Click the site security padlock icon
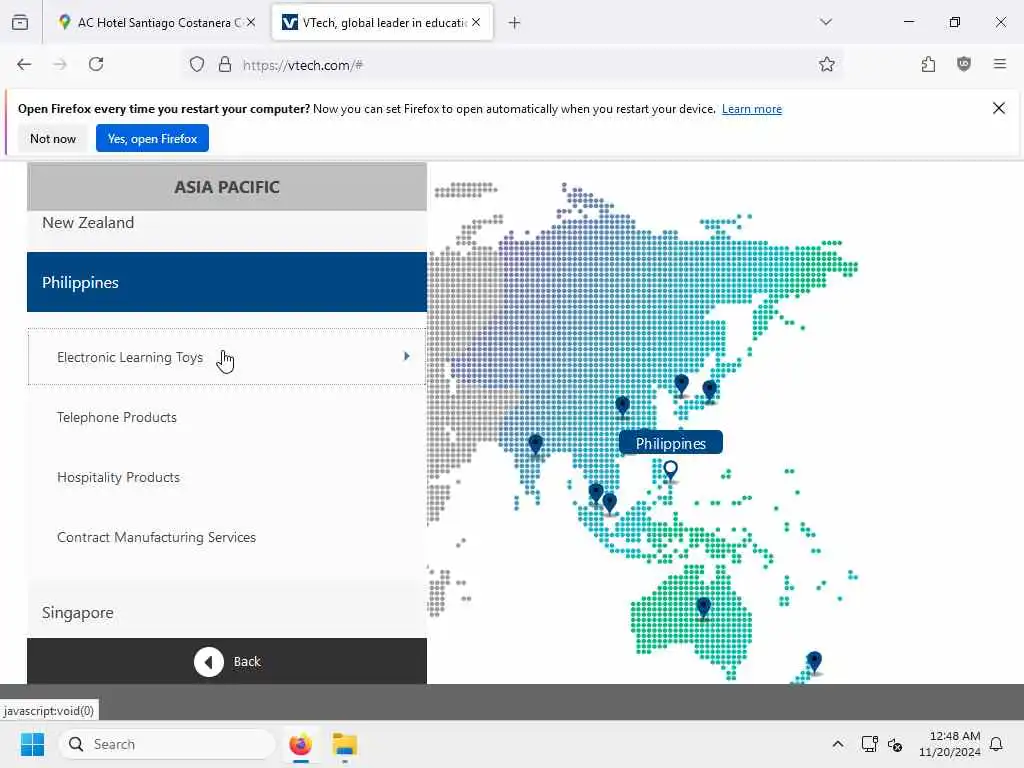This screenshot has height=768, width=1024. coord(225,64)
